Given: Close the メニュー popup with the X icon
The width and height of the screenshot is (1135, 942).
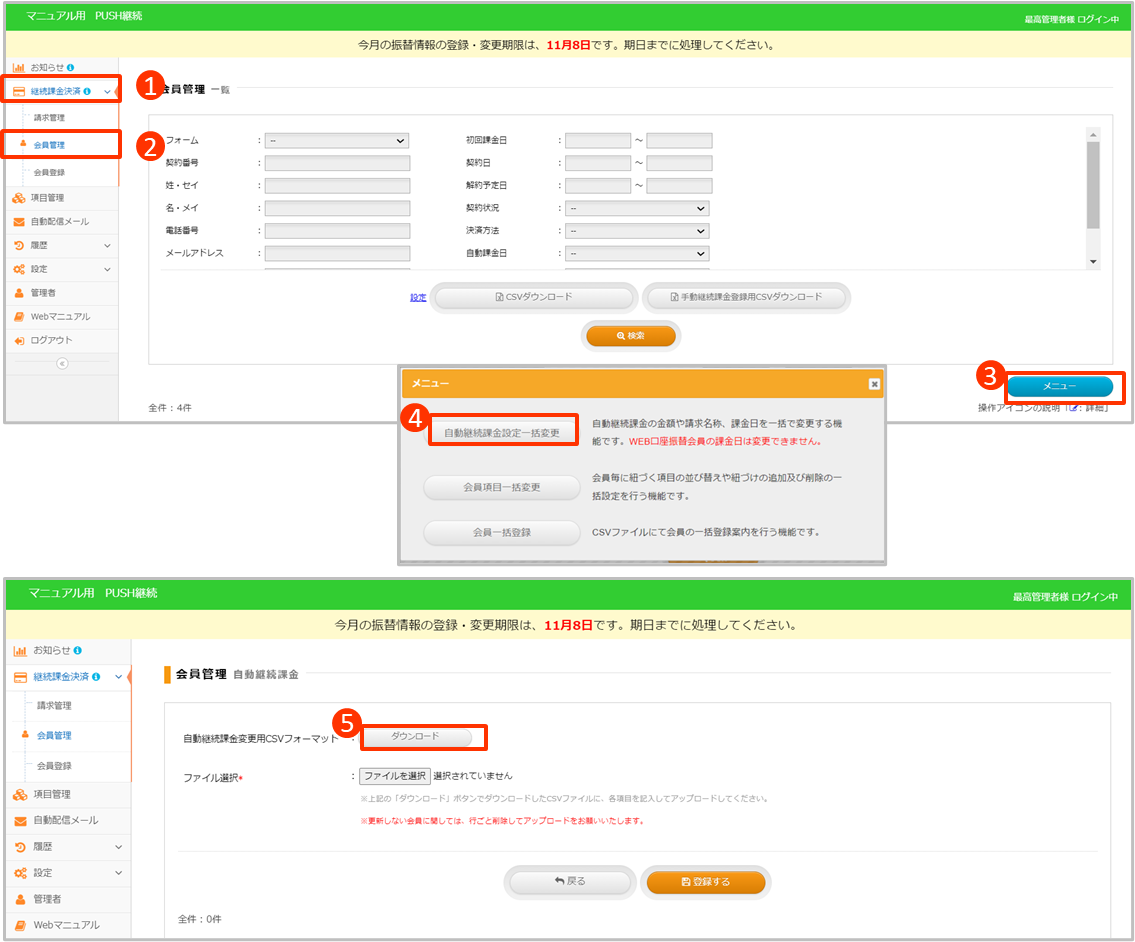Looking at the screenshot, I should (874, 384).
